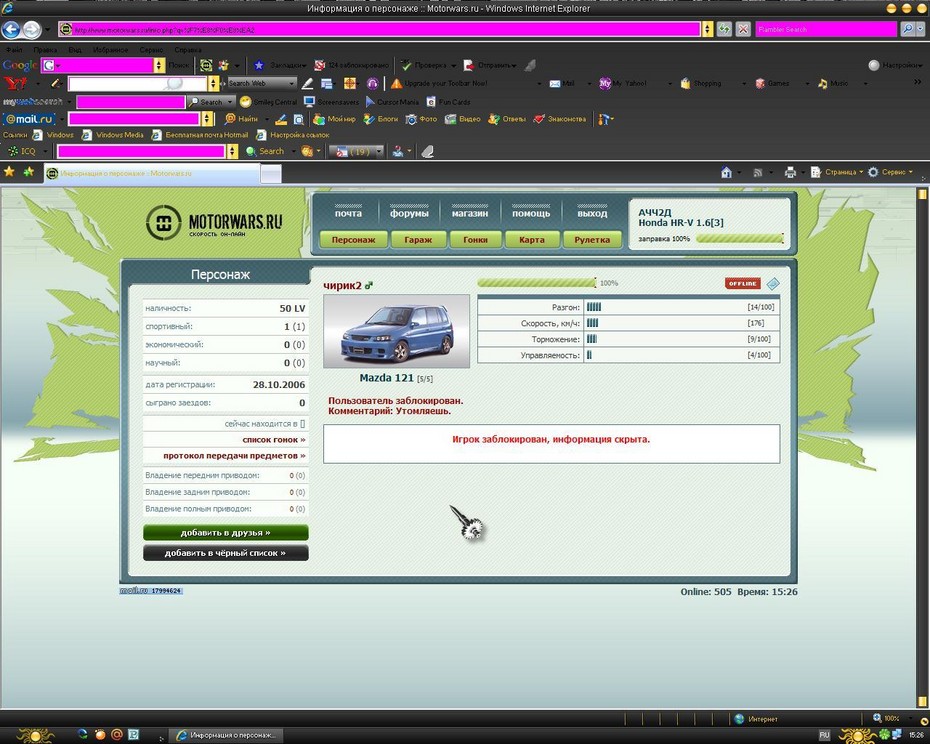The image size is (930, 744).
Task: Click the Карта nav button
Action: point(531,240)
